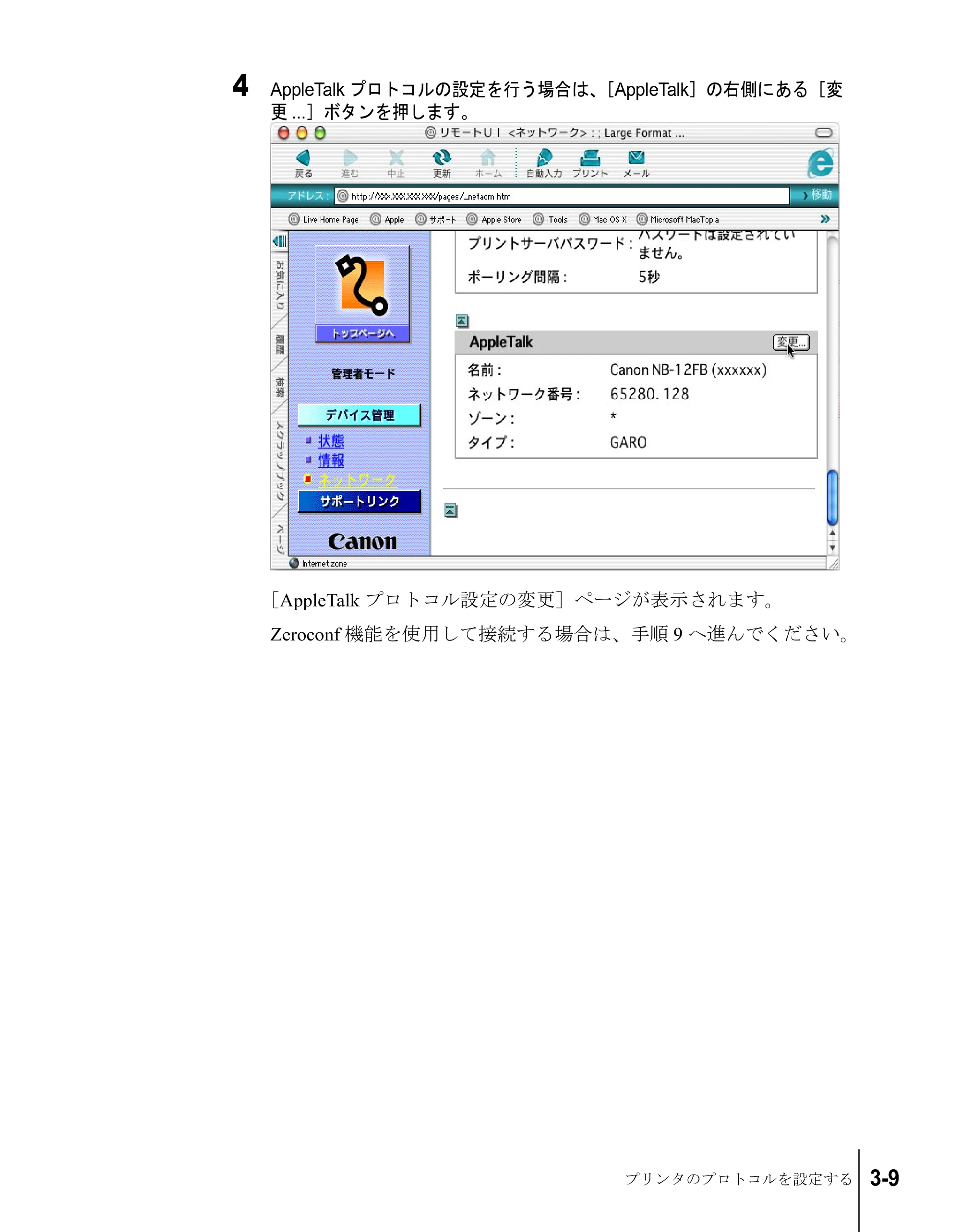This screenshot has height=1232, width=960.
Task: Click the Refresh (更新) toolbar icon
Action: tap(442, 158)
